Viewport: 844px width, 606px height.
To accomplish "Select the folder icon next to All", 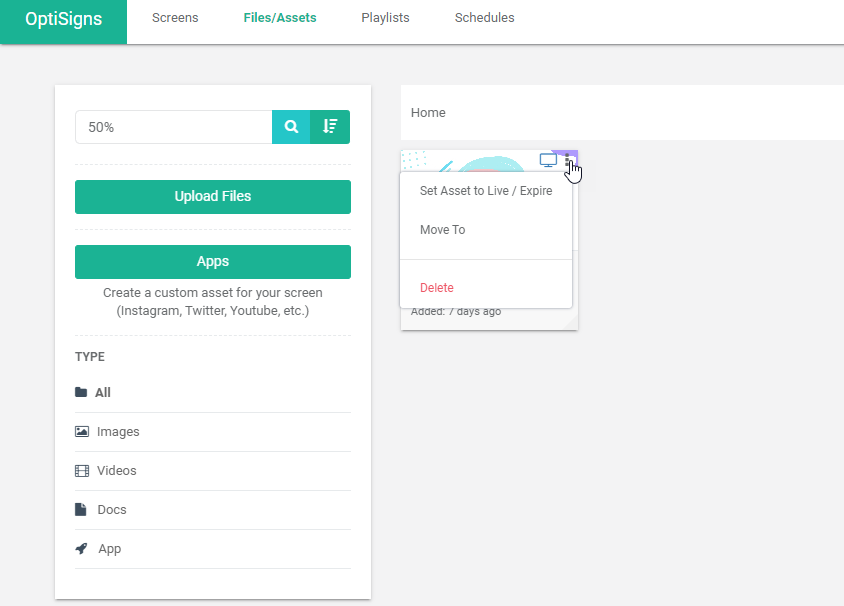I will click(x=81, y=392).
